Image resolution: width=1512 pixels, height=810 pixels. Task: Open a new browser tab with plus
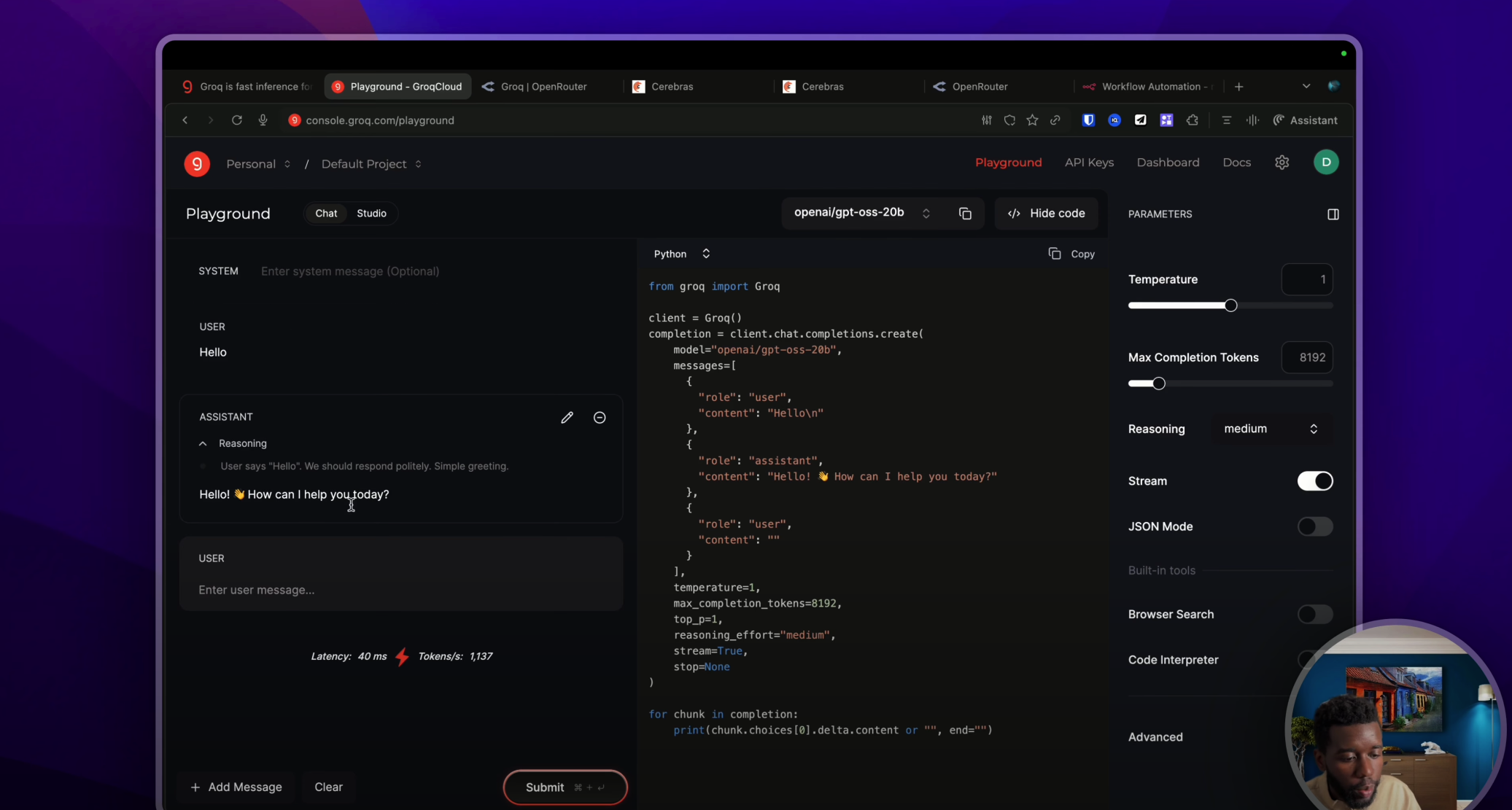point(1238,87)
